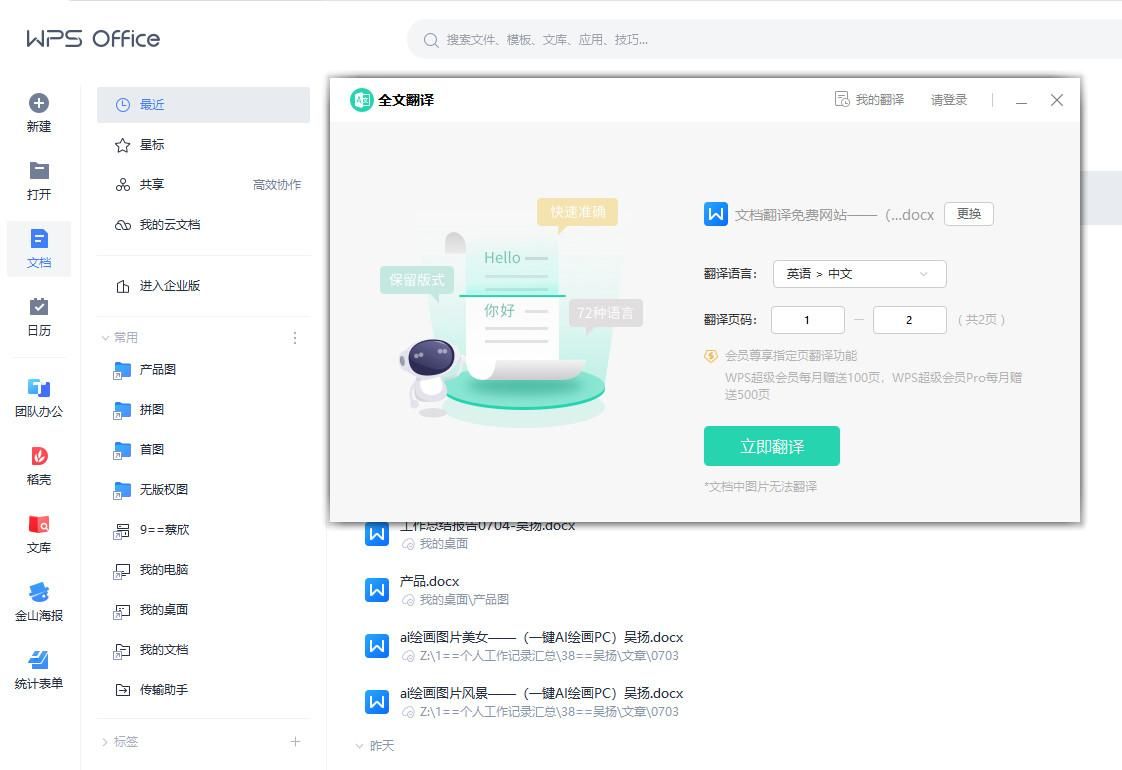This screenshot has width=1122, height=770.
Task: Close the 全文翻译 dialog
Action: pos(1057,100)
